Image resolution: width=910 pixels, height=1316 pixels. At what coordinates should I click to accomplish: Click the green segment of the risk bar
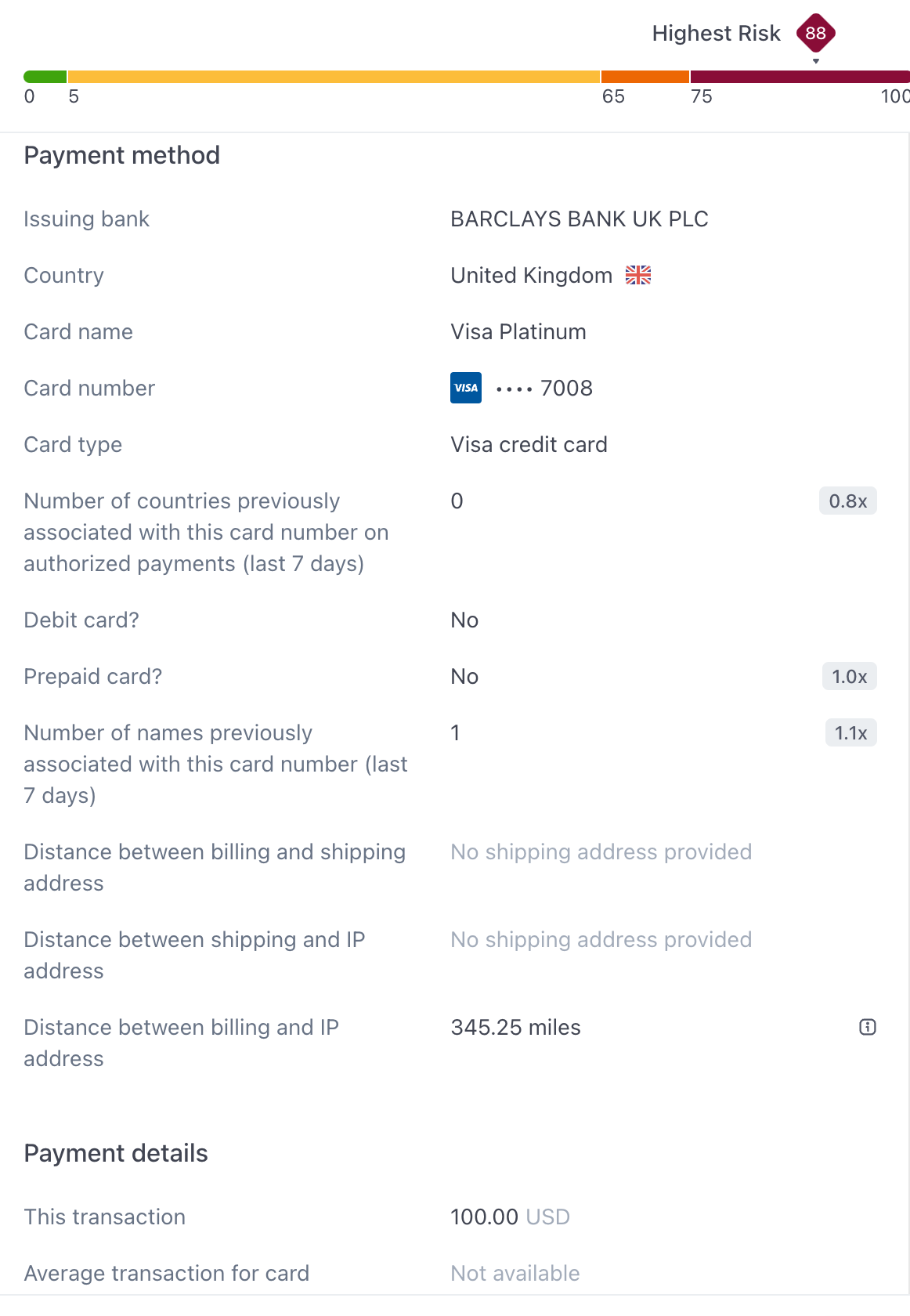[45, 77]
